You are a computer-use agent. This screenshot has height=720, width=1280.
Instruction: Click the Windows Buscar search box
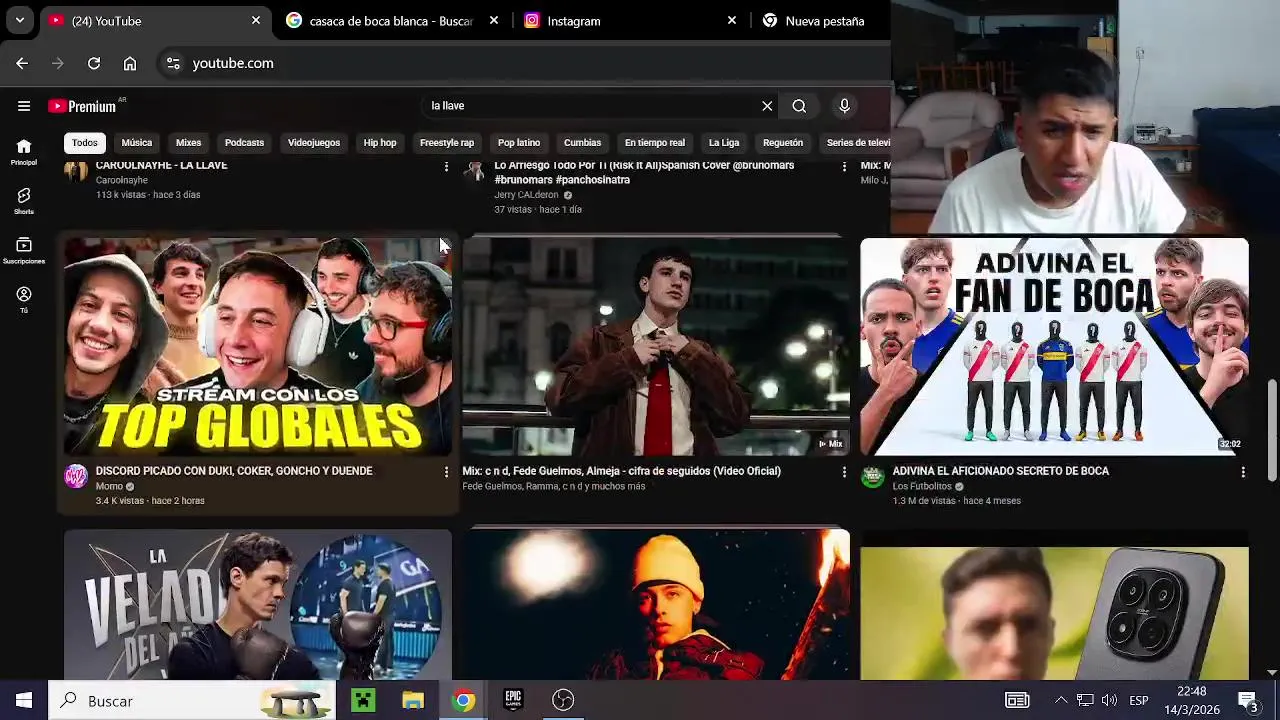coord(192,700)
